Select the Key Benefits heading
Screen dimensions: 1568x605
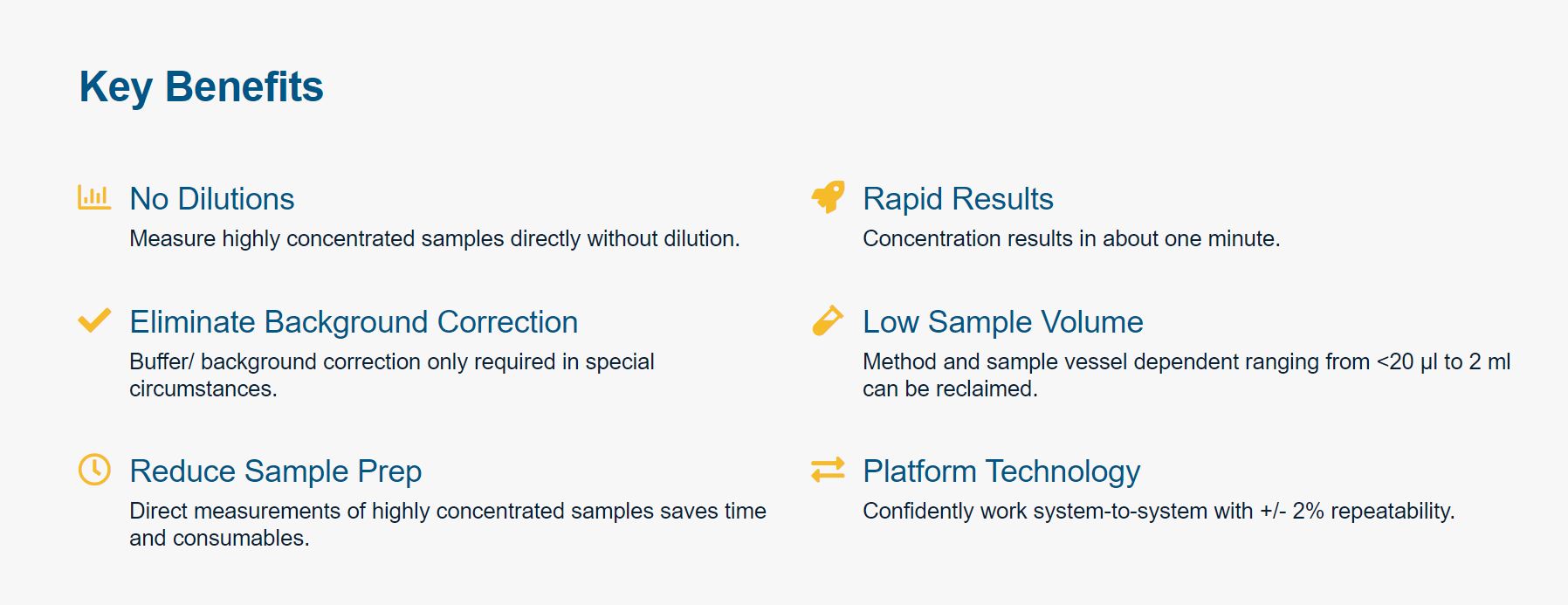pos(202,87)
